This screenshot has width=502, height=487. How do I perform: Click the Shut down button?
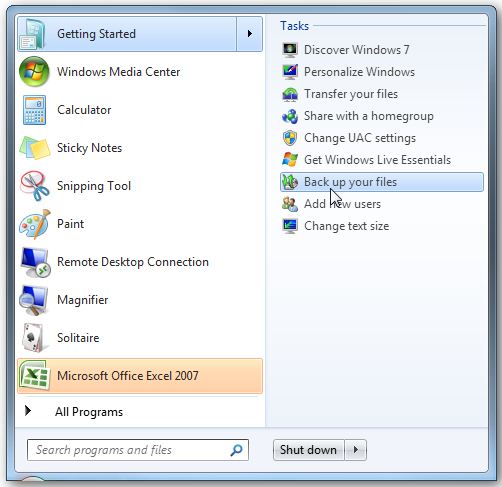309,450
